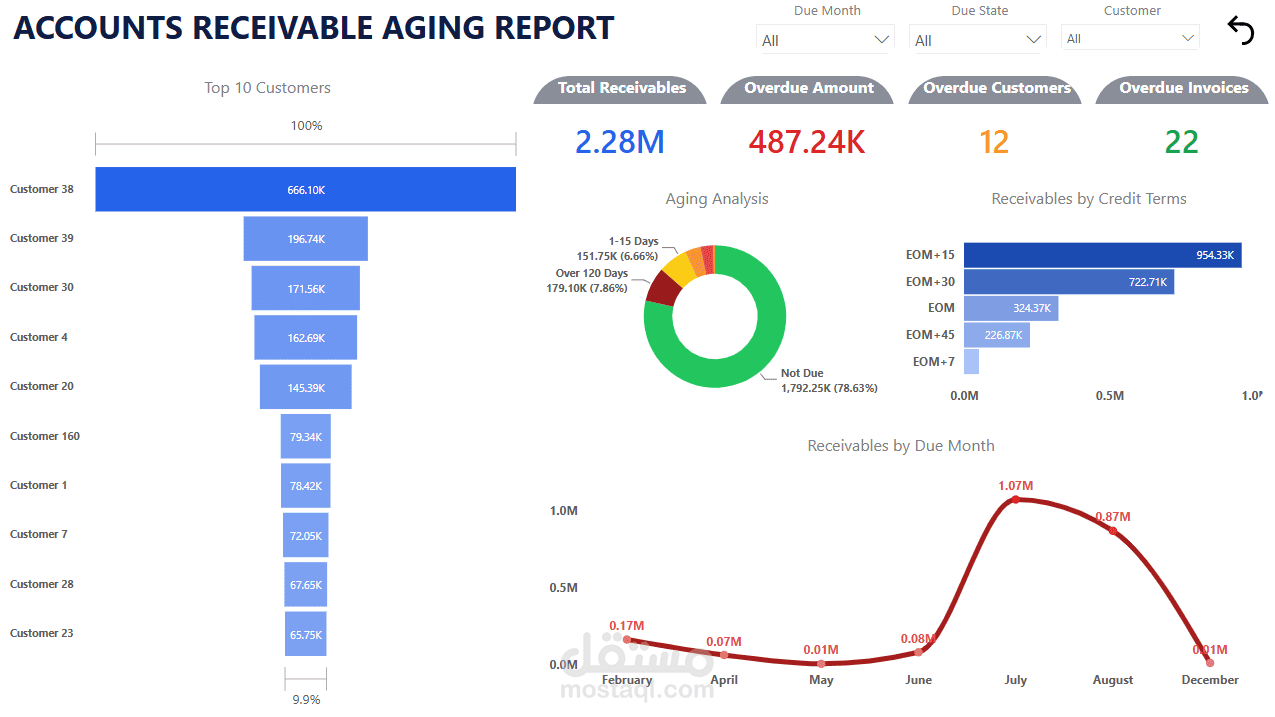Click the 2.28M total receivables value
Image resolution: width=1275 pixels, height=717 pixels.
pyautogui.click(x=620, y=142)
